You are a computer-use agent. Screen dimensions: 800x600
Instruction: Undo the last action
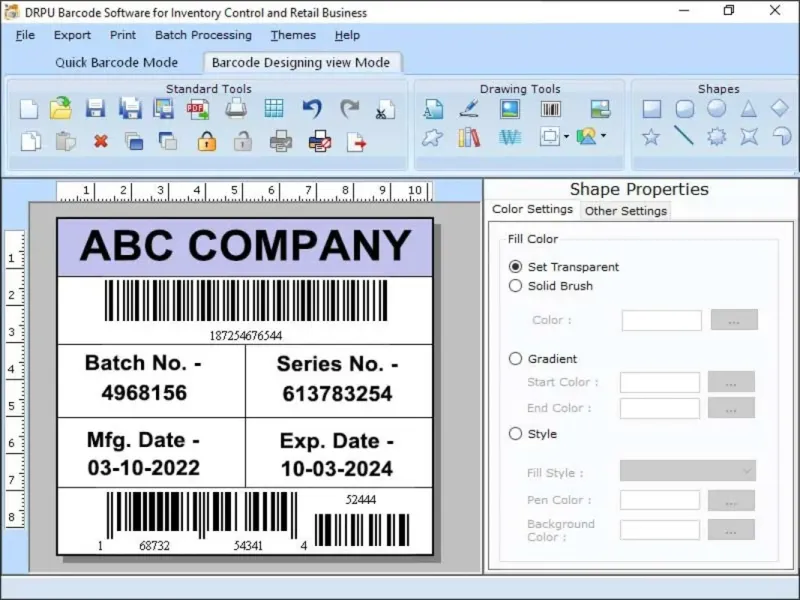[x=312, y=109]
